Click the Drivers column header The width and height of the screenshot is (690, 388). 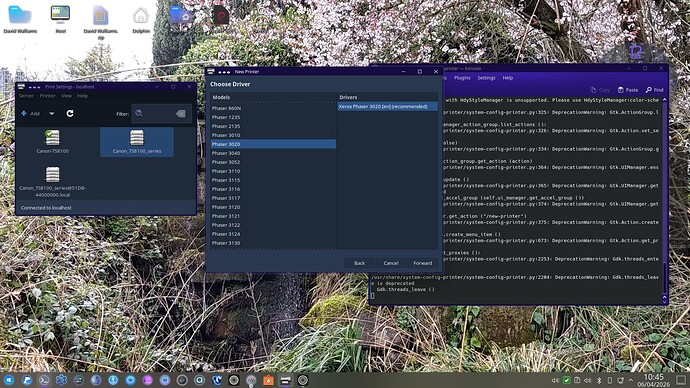pos(387,97)
